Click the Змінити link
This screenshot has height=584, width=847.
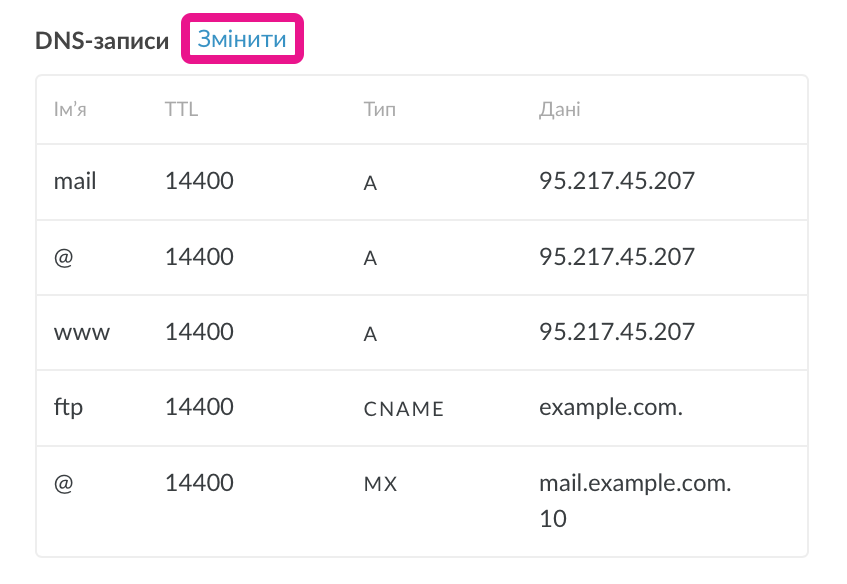242,40
